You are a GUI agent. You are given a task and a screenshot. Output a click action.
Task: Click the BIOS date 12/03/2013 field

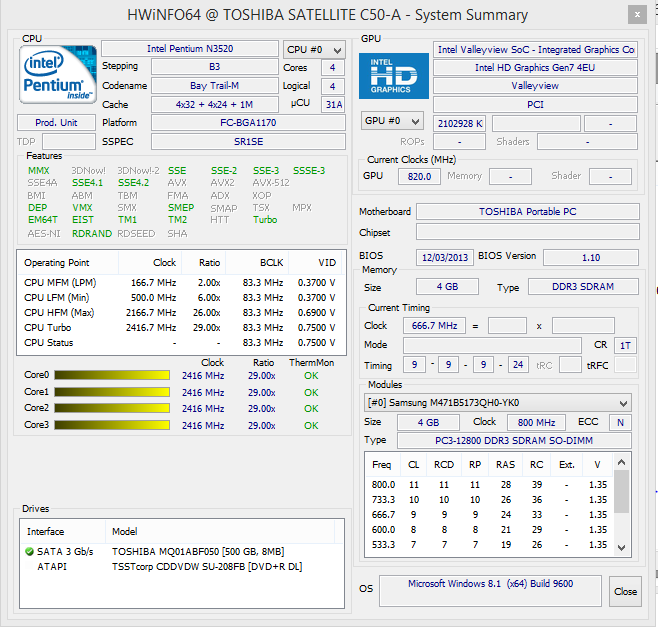445,257
